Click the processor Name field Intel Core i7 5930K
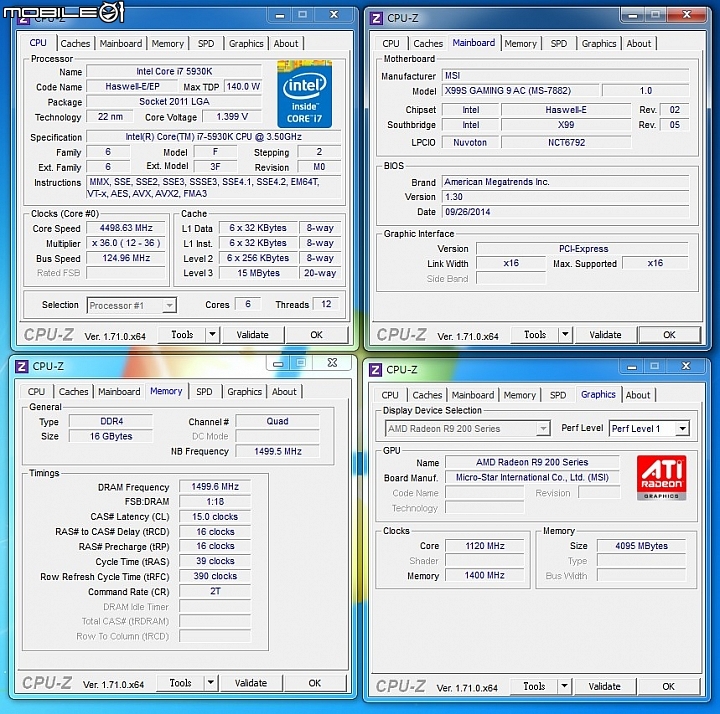This screenshot has height=714, width=720. coord(174,71)
